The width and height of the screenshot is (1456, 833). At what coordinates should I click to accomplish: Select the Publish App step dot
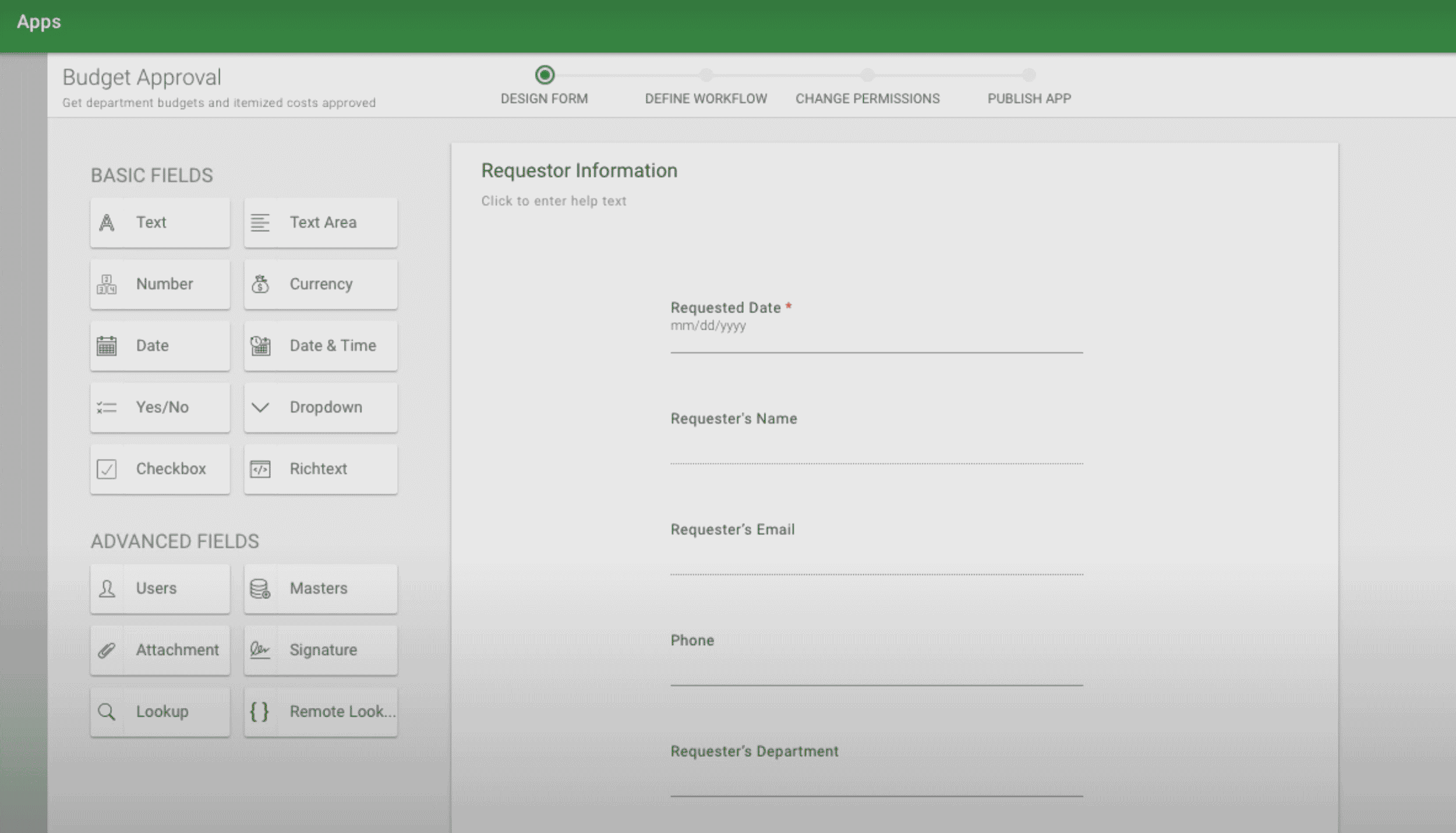tap(1029, 75)
